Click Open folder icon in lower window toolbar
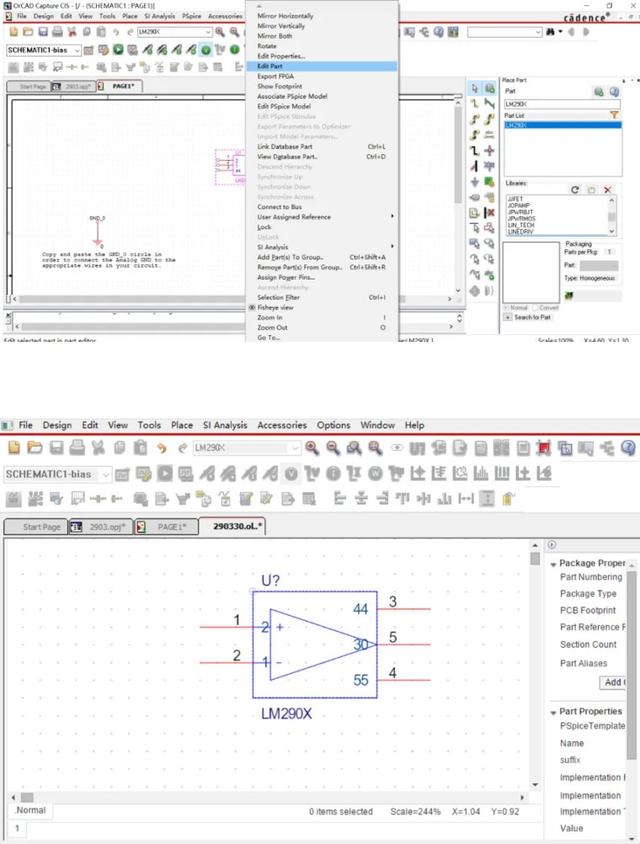The image size is (640, 844). (35, 447)
